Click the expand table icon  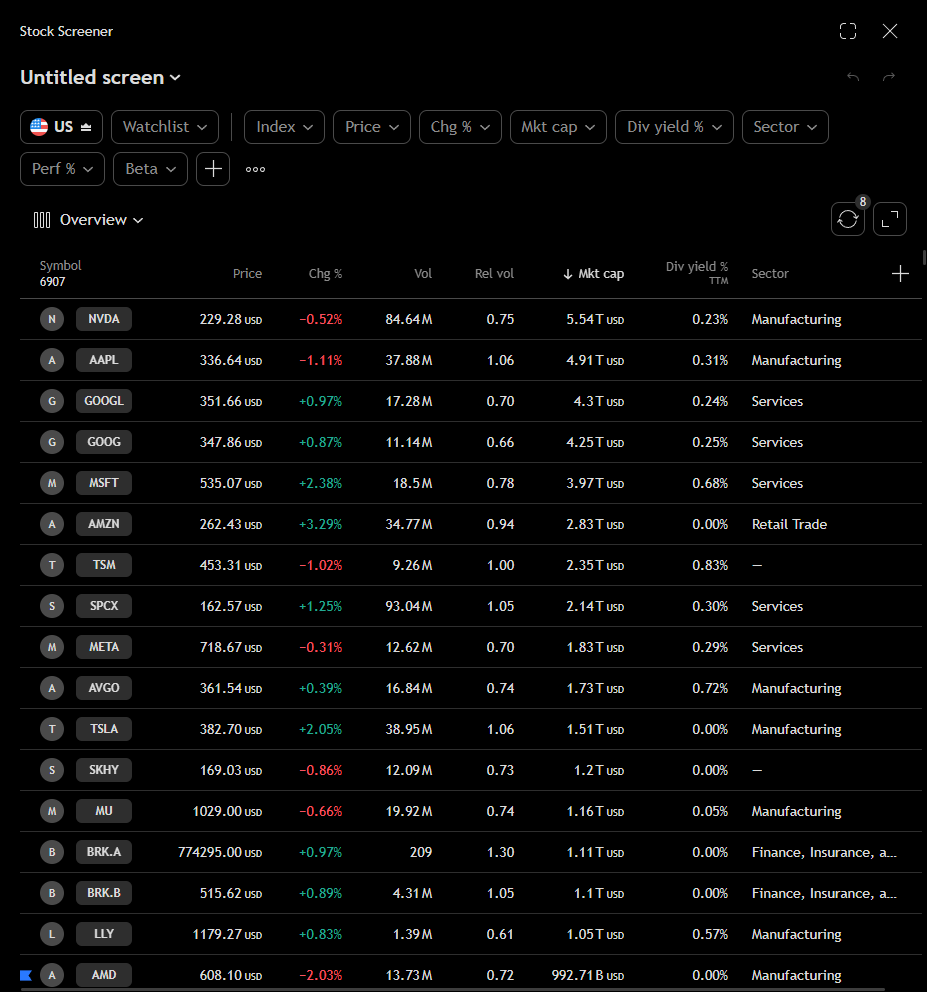tap(890, 219)
